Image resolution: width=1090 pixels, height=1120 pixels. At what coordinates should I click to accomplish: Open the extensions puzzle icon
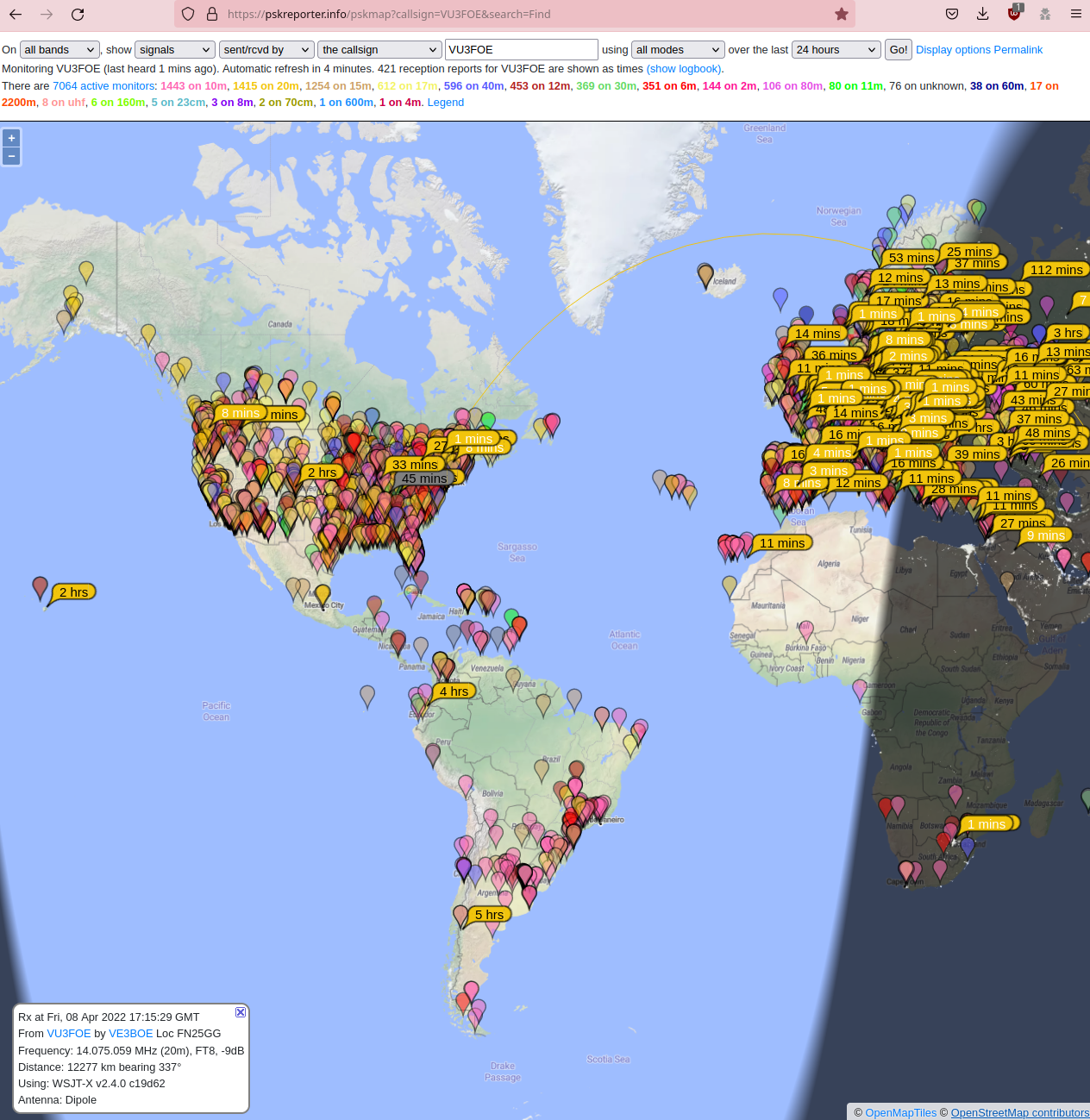[x=1045, y=14]
